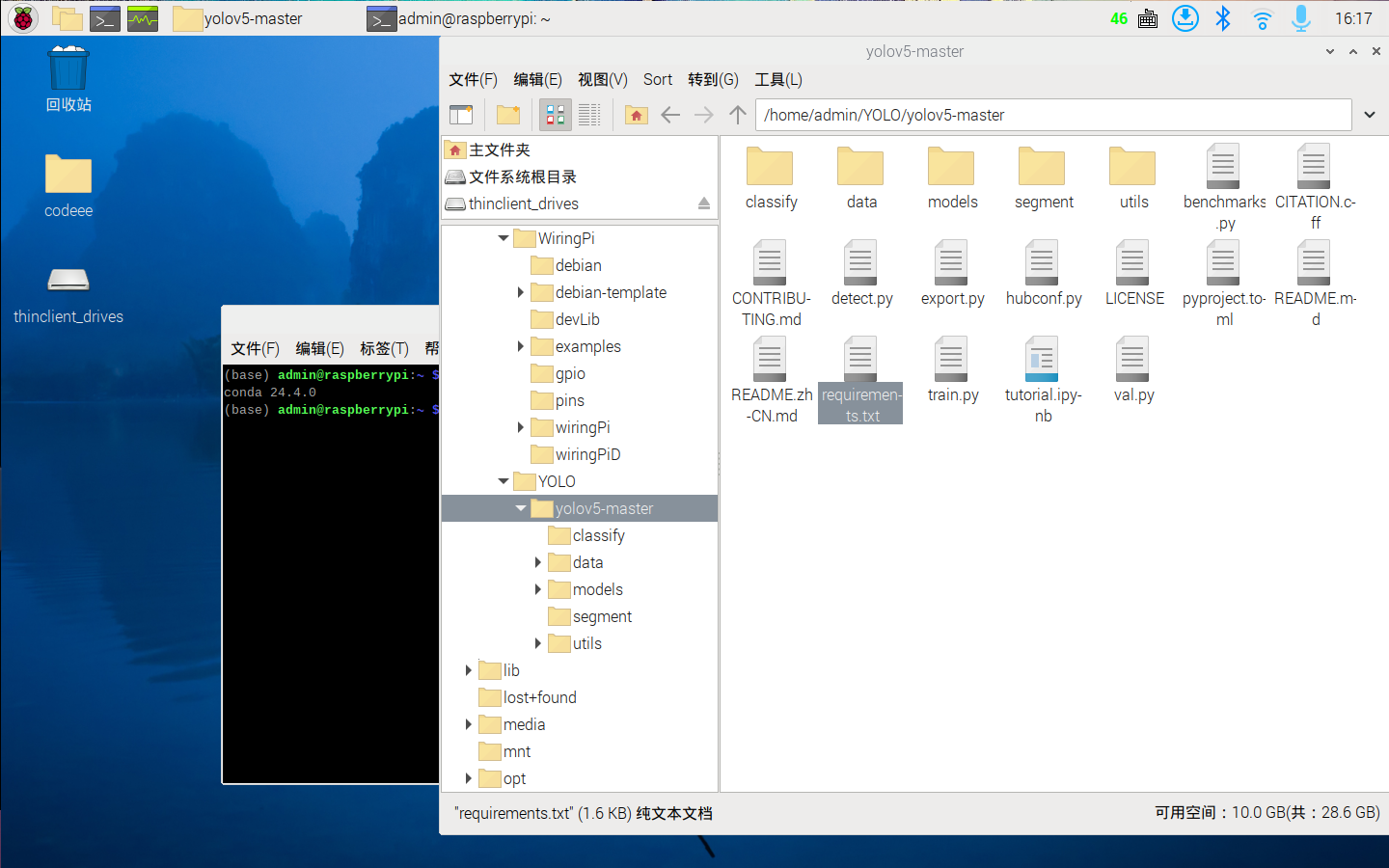Select detect.py file icon
The width and height of the screenshot is (1389, 868).
[860, 262]
